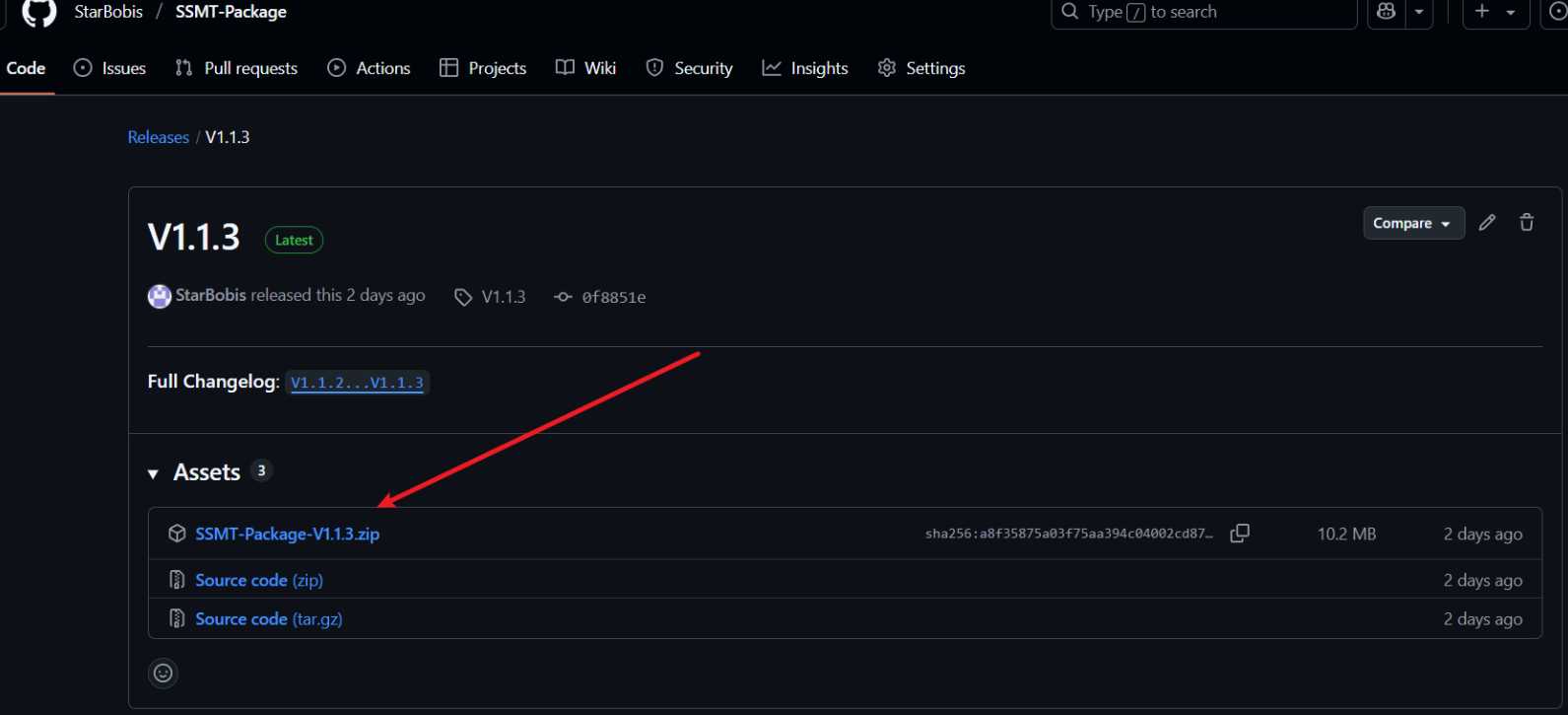Download SSMT-Package-V1.1.3.zip
Screen dimensions: 1568x715
(287, 534)
